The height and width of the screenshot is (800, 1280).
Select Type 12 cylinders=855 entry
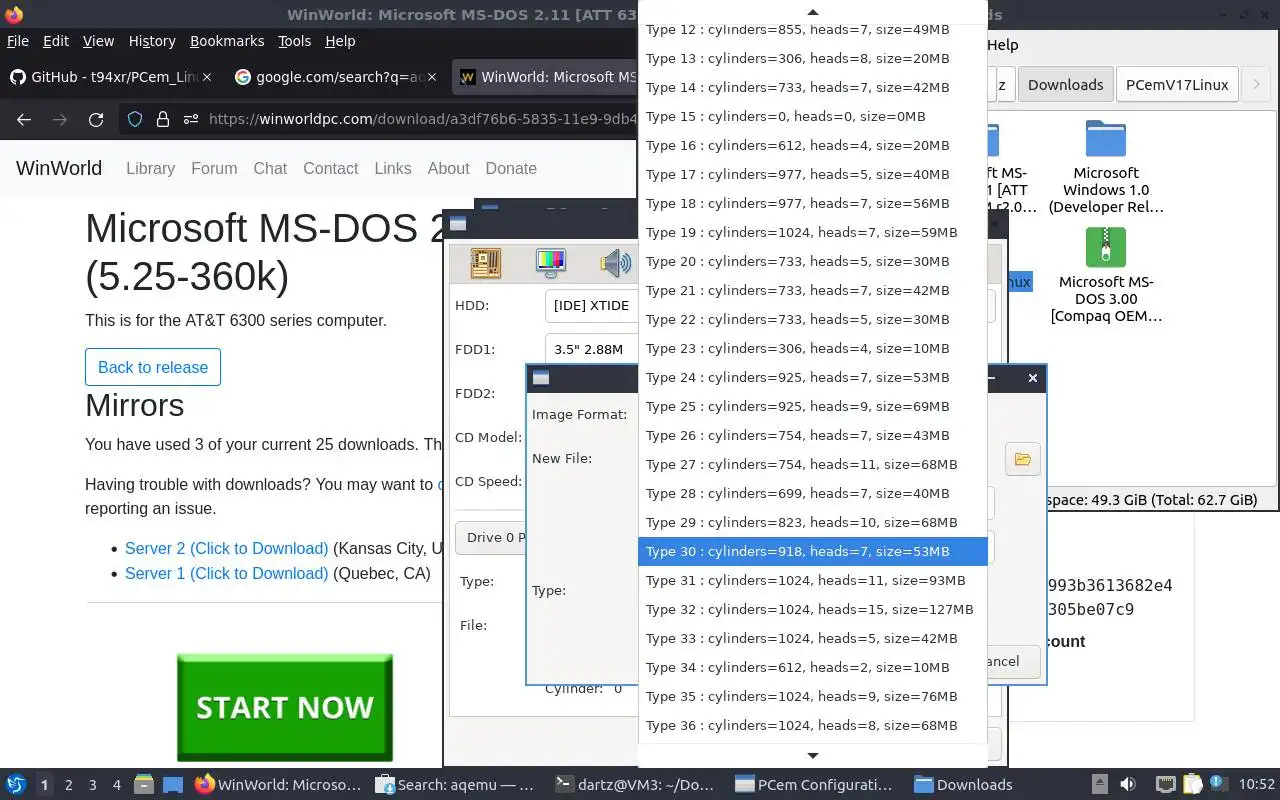pos(812,29)
